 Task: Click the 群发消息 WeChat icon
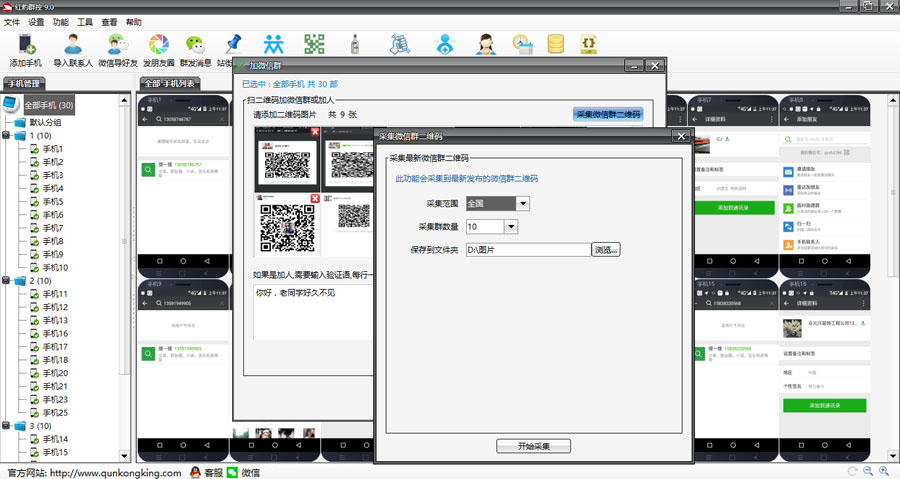point(195,44)
